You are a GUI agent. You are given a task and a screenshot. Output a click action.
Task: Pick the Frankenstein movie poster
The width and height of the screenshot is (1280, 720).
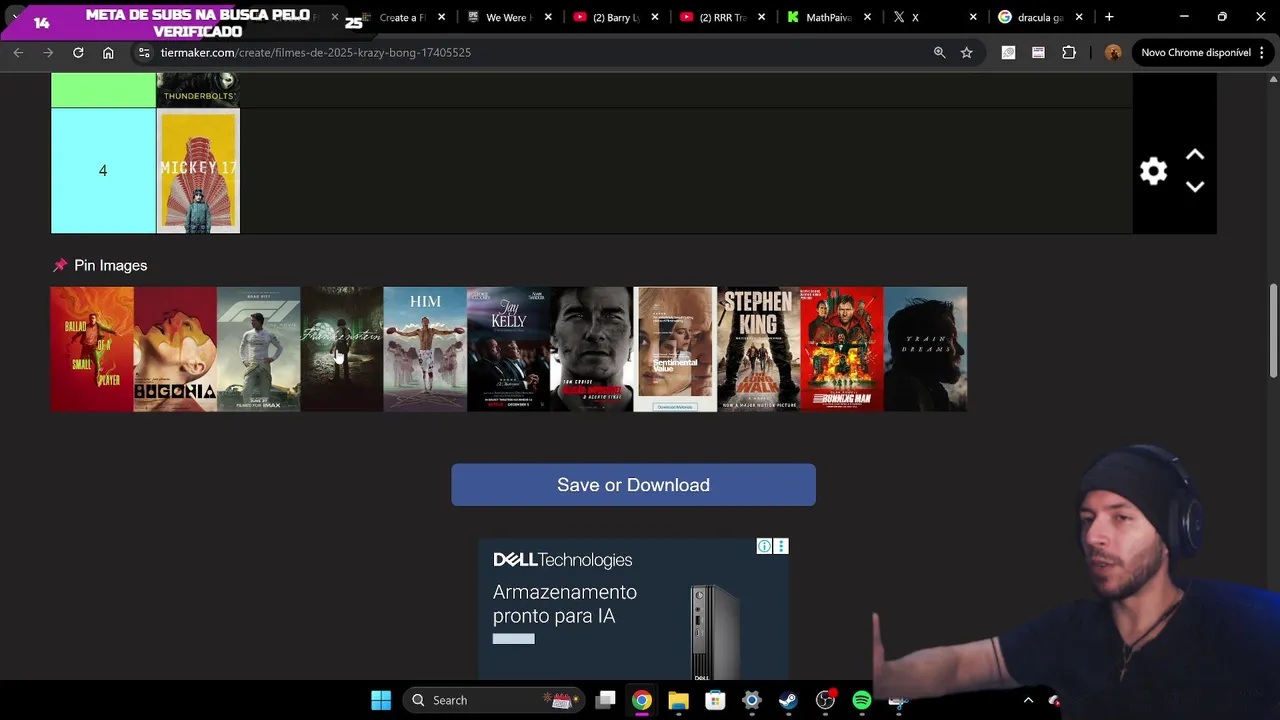point(342,349)
